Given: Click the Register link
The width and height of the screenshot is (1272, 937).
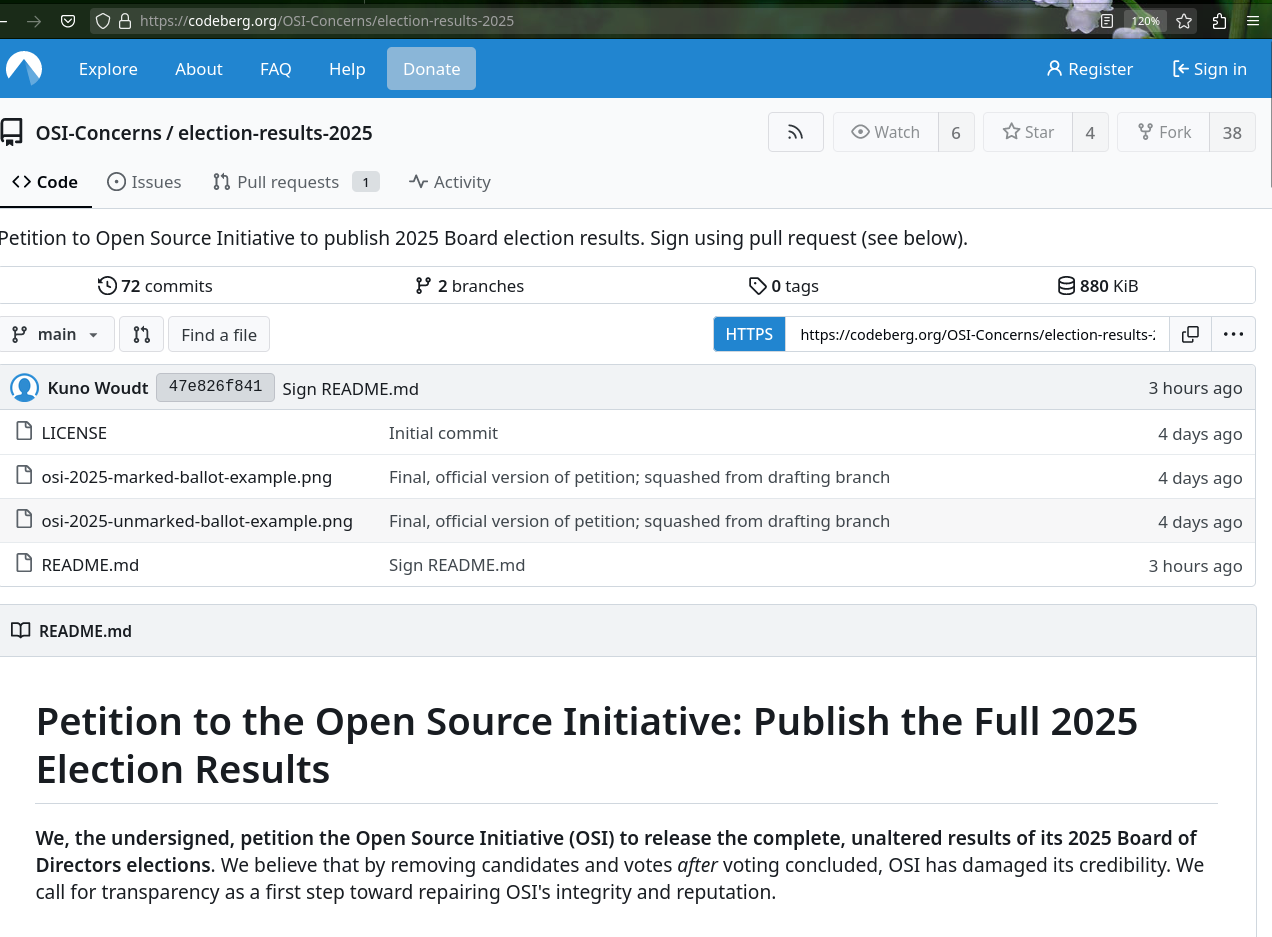Looking at the screenshot, I should pyautogui.click(x=1090, y=69).
